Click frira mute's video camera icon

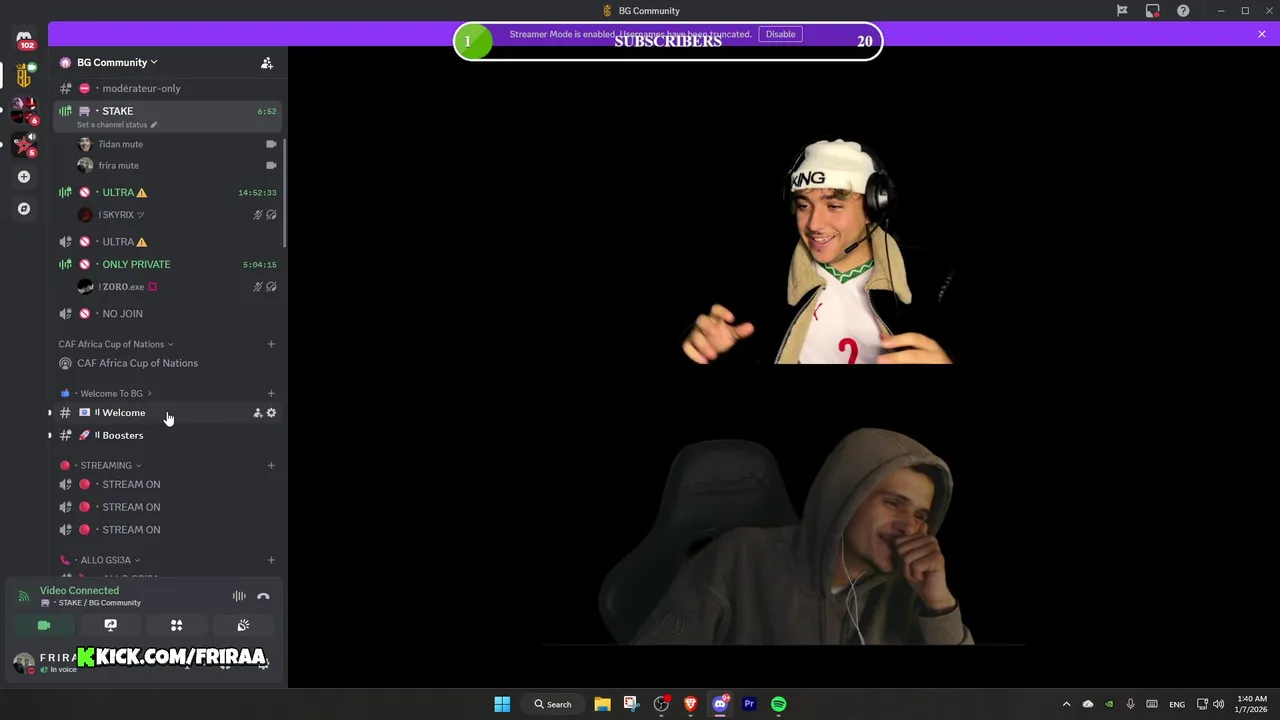pyautogui.click(x=271, y=165)
